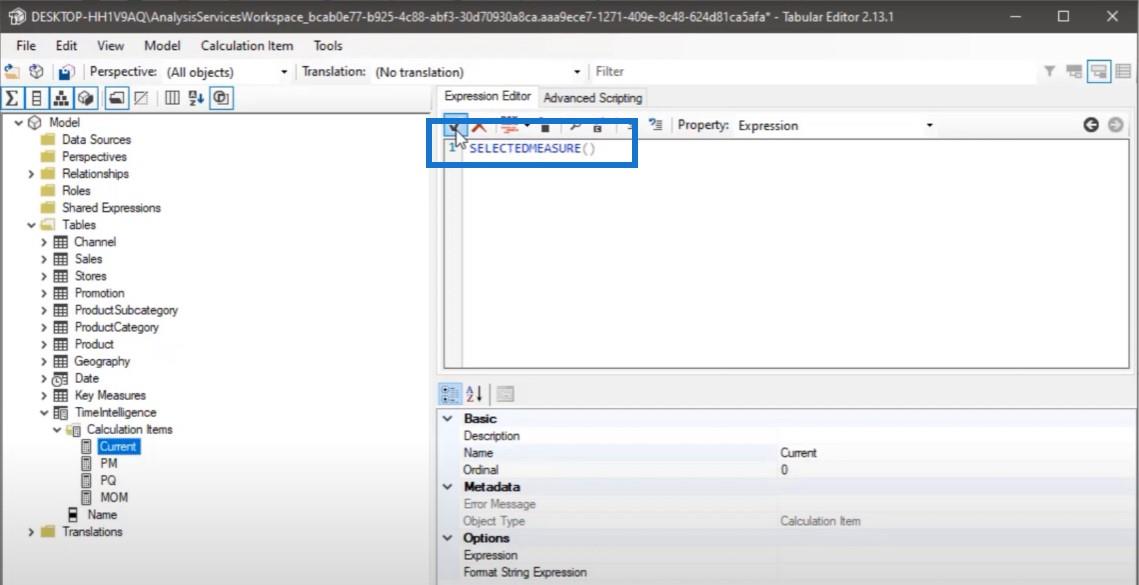Open the View menu
1139x585 pixels.
[x=110, y=46]
